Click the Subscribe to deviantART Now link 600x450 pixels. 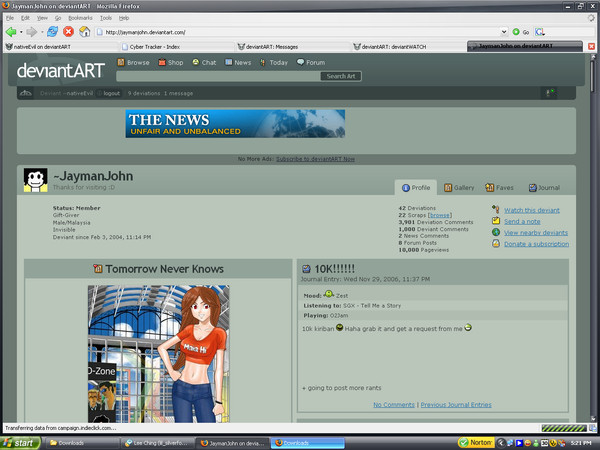[x=315, y=159]
